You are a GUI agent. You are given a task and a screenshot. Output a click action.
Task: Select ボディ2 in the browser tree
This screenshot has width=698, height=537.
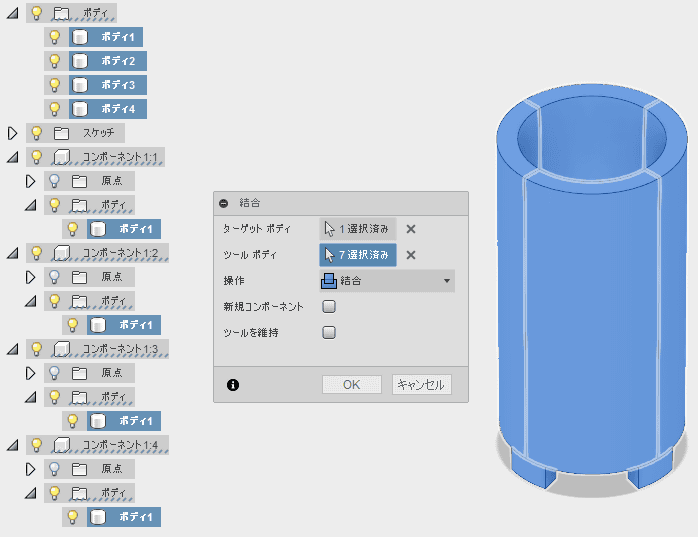(x=108, y=61)
